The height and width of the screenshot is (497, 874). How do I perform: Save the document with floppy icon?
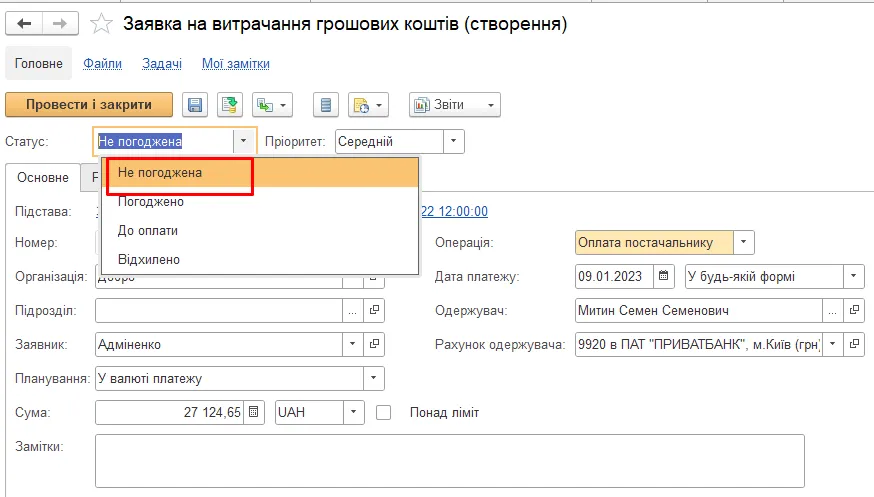click(195, 105)
